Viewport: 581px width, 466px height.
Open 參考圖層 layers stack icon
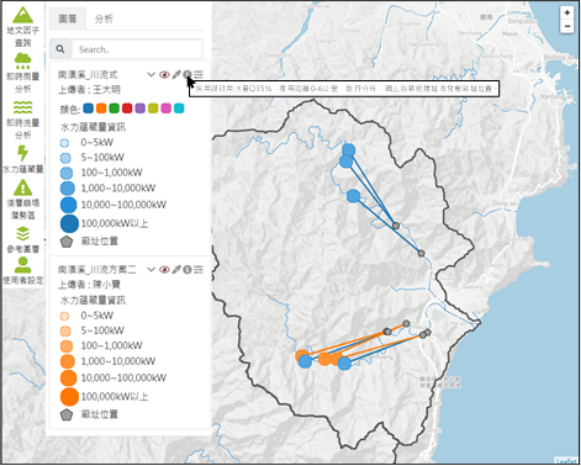23,234
